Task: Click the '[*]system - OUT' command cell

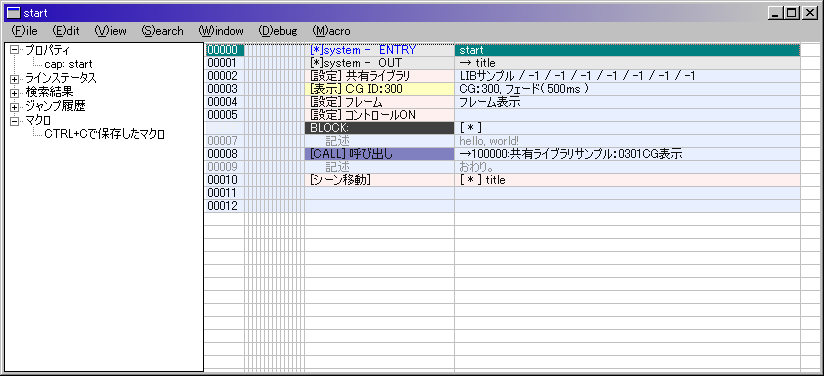Action: coord(379,63)
